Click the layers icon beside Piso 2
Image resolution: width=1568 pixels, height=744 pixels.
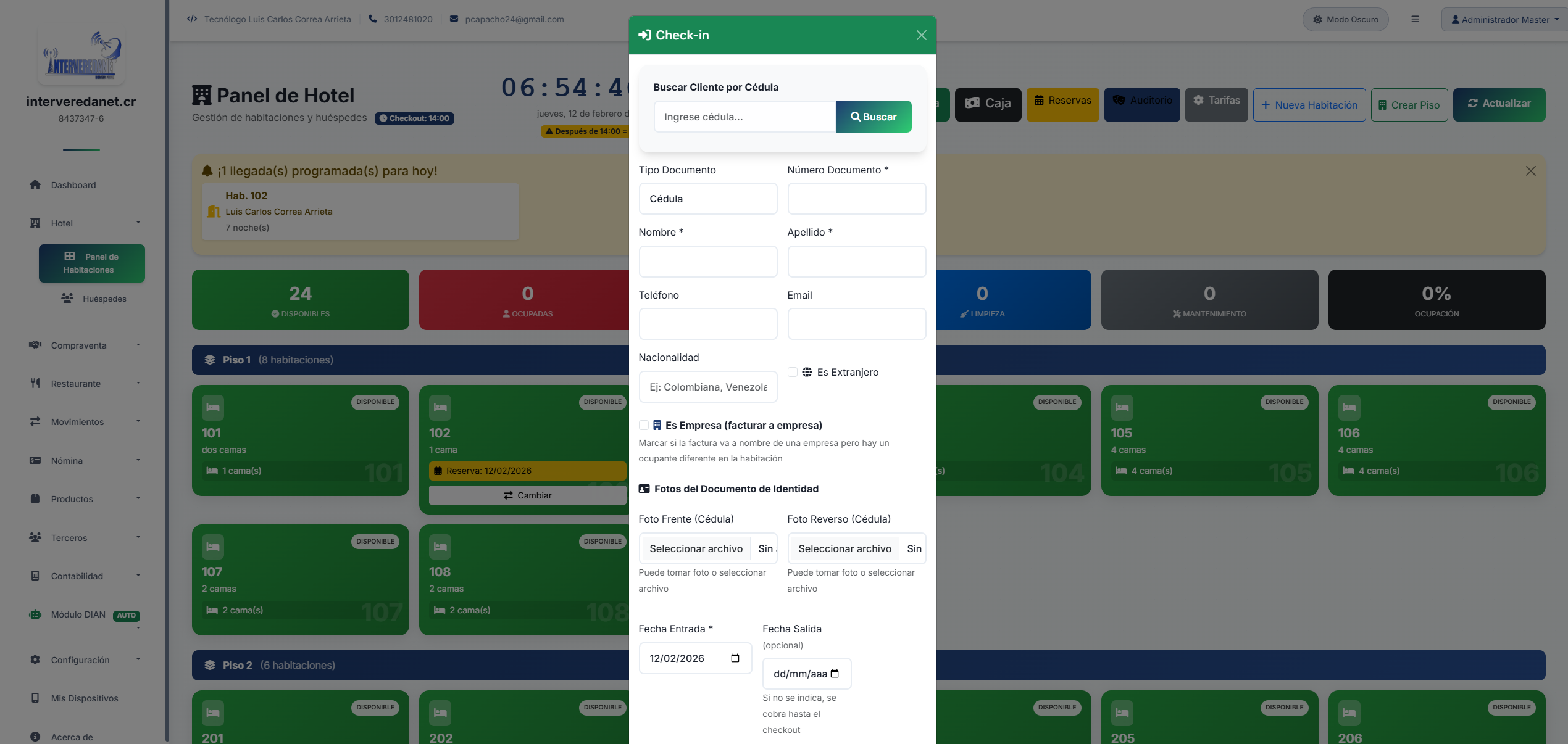tap(210, 665)
